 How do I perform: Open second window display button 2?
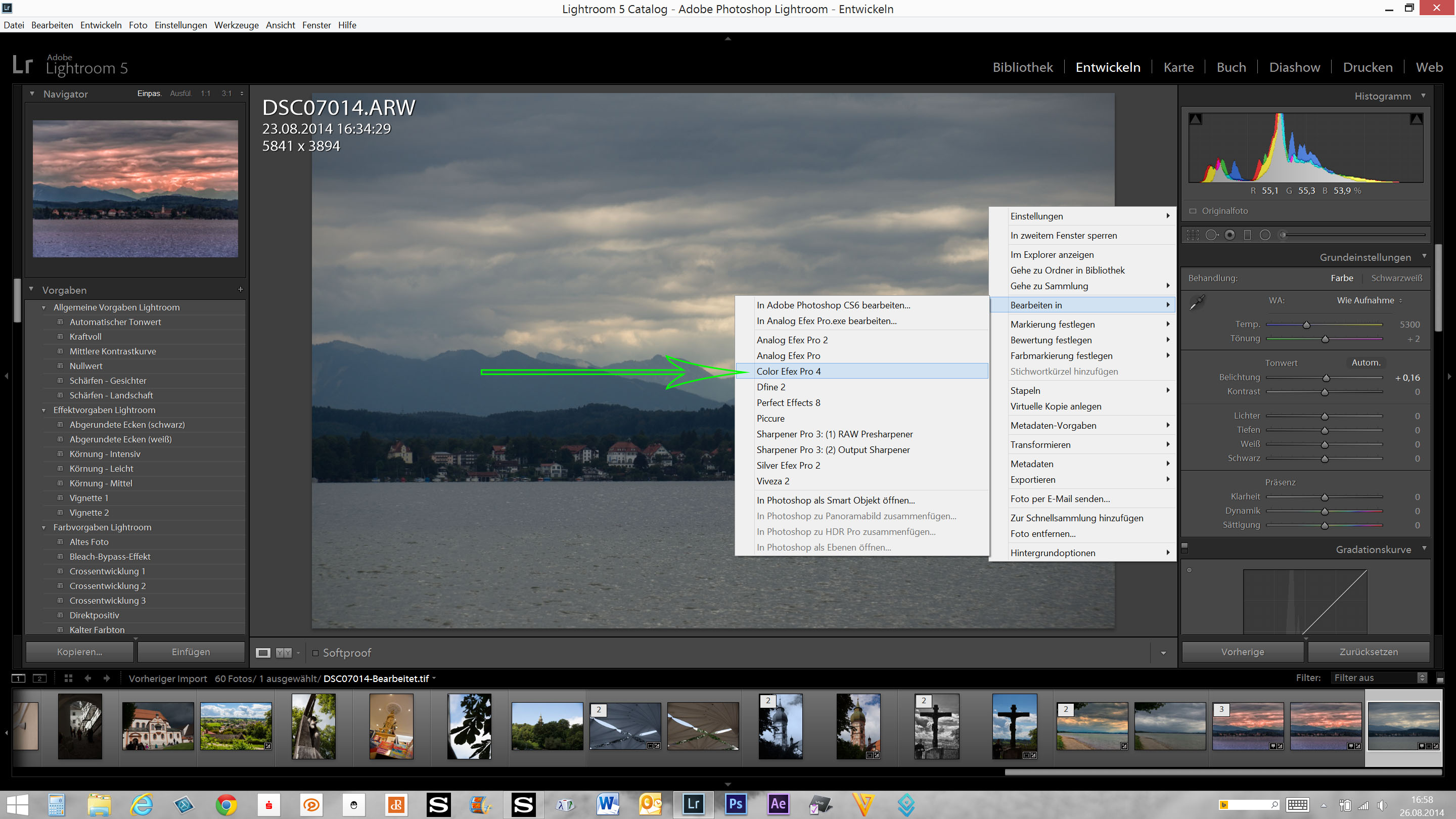(x=39, y=678)
